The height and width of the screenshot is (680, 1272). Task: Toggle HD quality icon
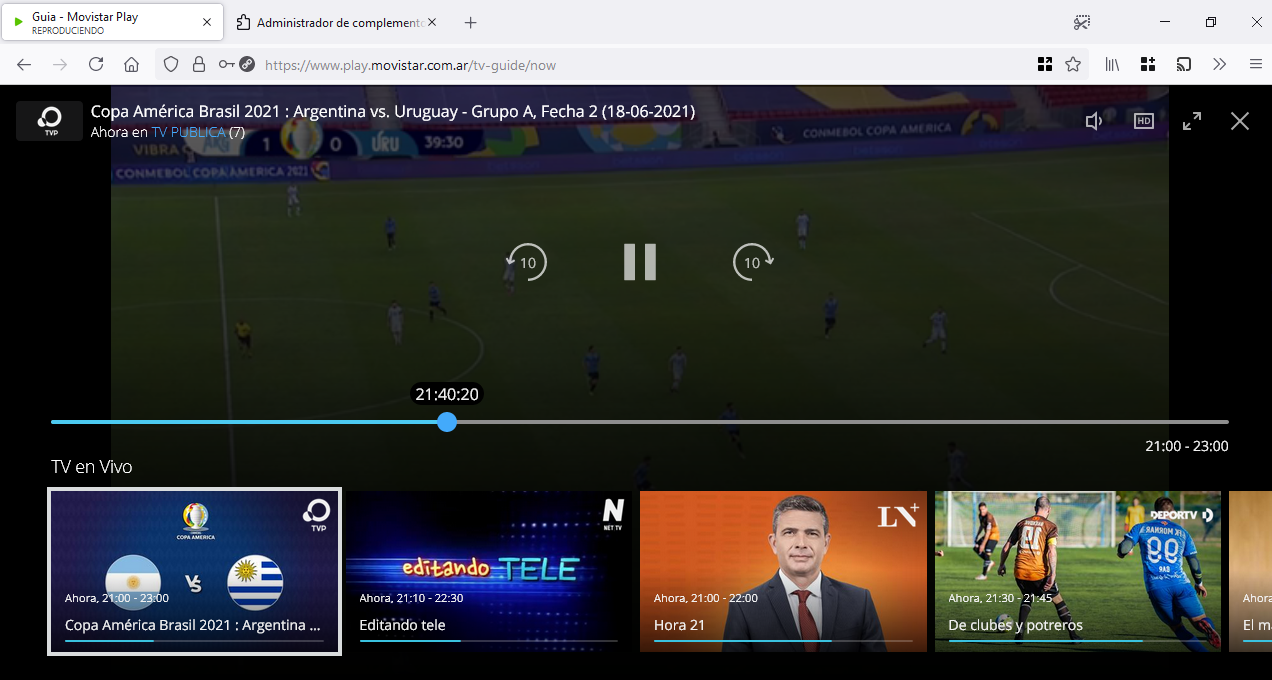pyautogui.click(x=1143, y=121)
